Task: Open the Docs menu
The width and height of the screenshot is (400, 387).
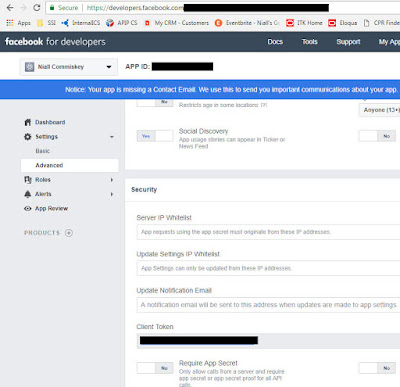Action: pos(275,42)
